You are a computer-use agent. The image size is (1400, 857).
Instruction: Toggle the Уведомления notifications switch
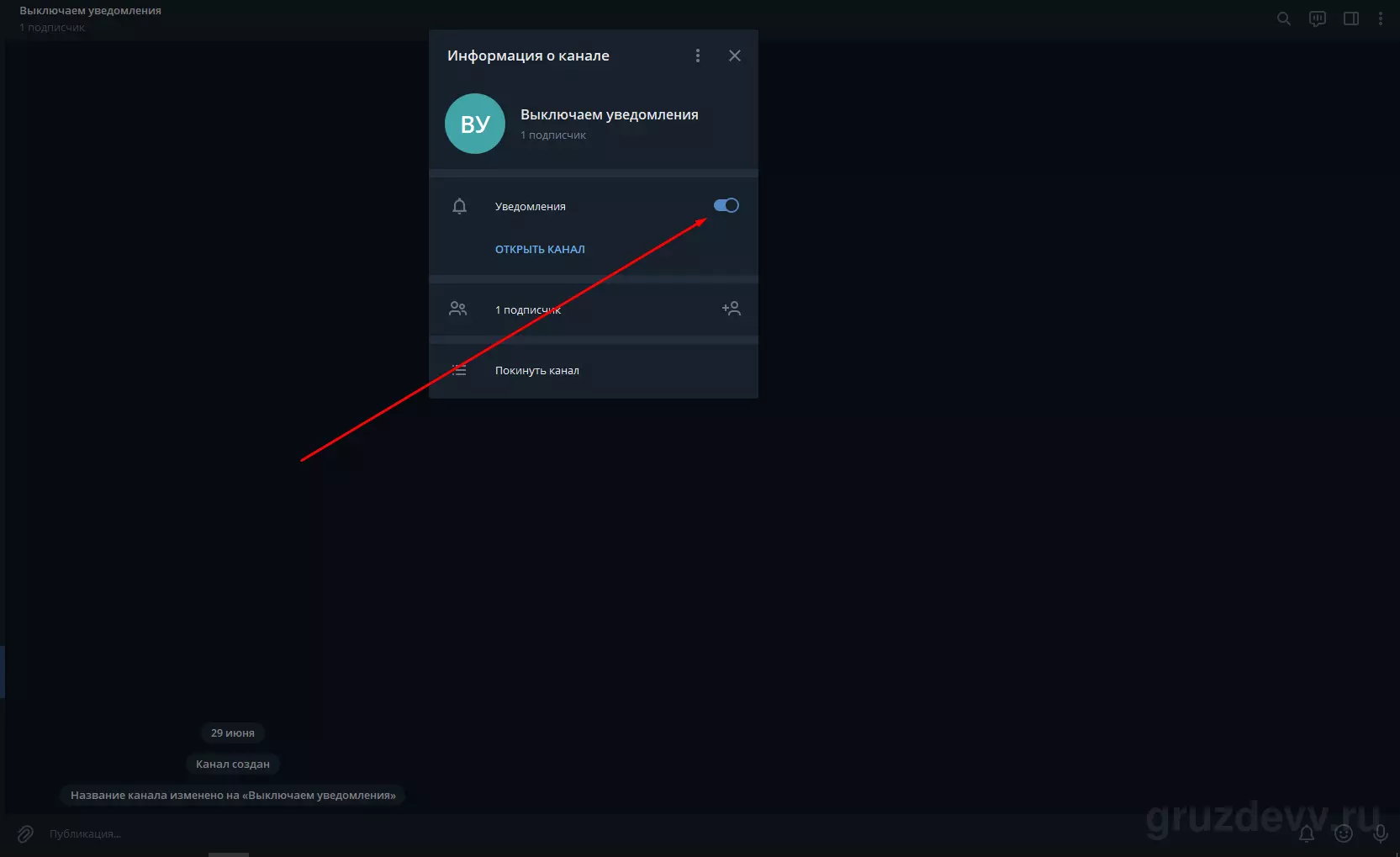(726, 205)
